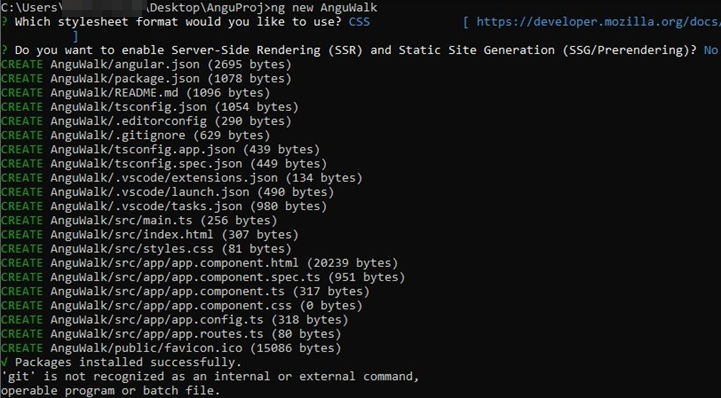This screenshot has height=398, width=721.
Task: Click the AnguWalk/tsconfig.json line
Action: [150, 107]
